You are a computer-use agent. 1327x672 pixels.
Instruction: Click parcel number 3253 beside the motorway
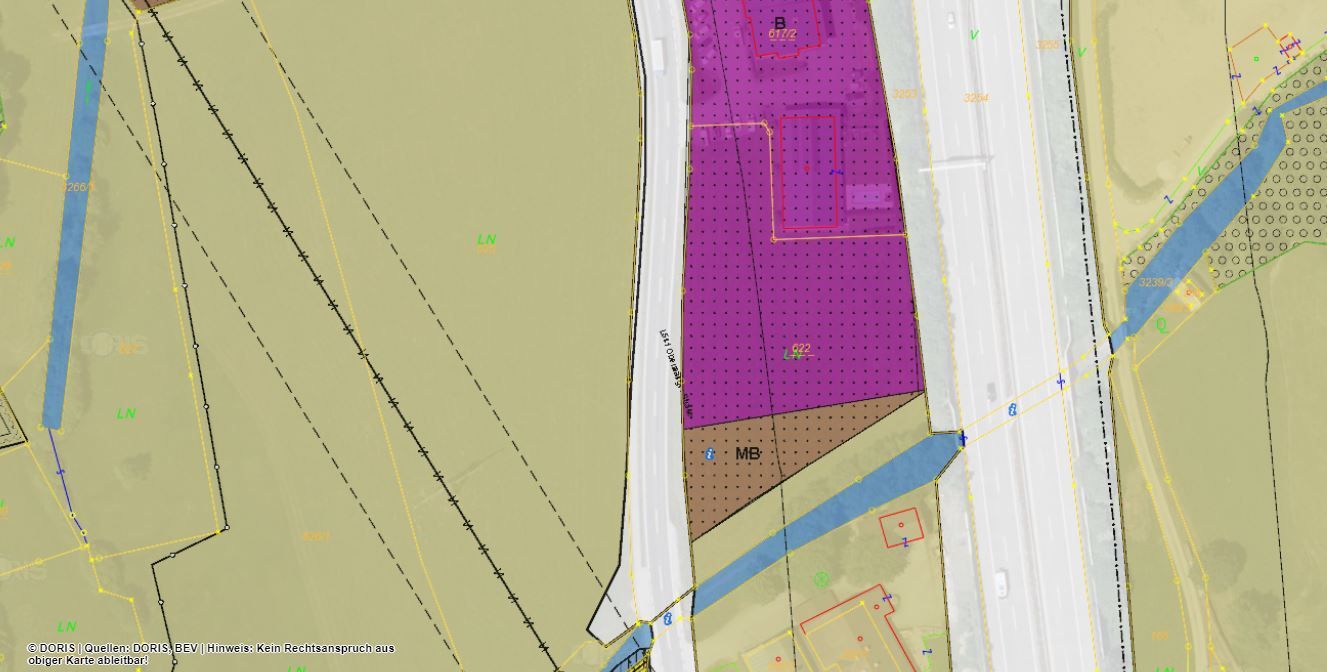pyautogui.click(x=904, y=94)
